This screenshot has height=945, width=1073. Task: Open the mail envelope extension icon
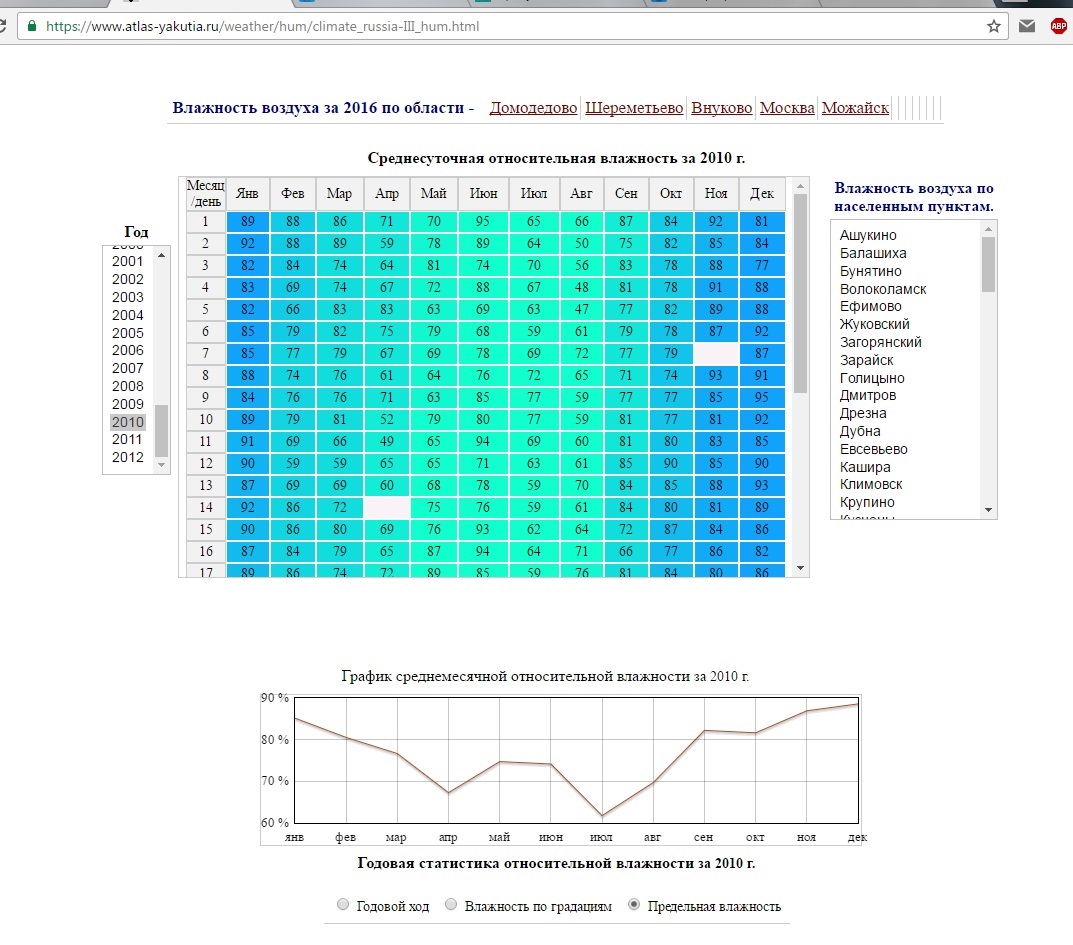tap(1026, 27)
